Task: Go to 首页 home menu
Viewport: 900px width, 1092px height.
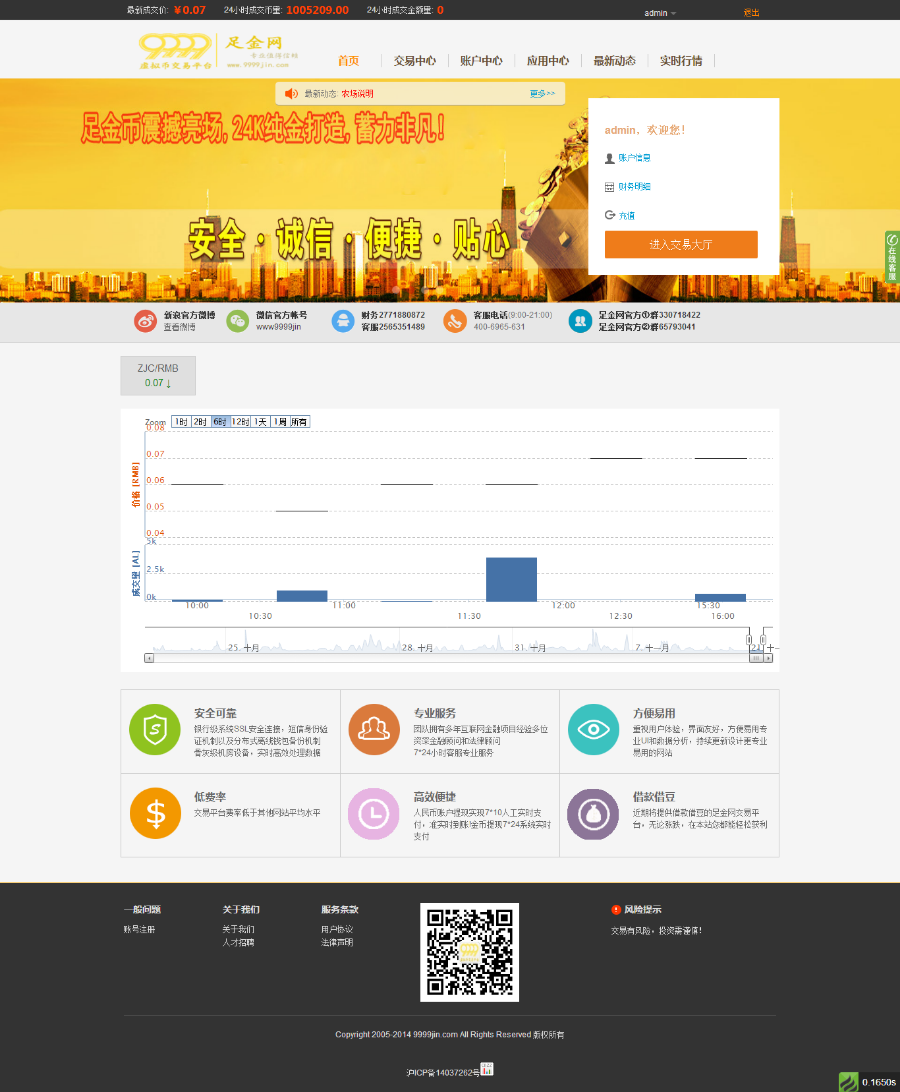Action: [348, 61]
